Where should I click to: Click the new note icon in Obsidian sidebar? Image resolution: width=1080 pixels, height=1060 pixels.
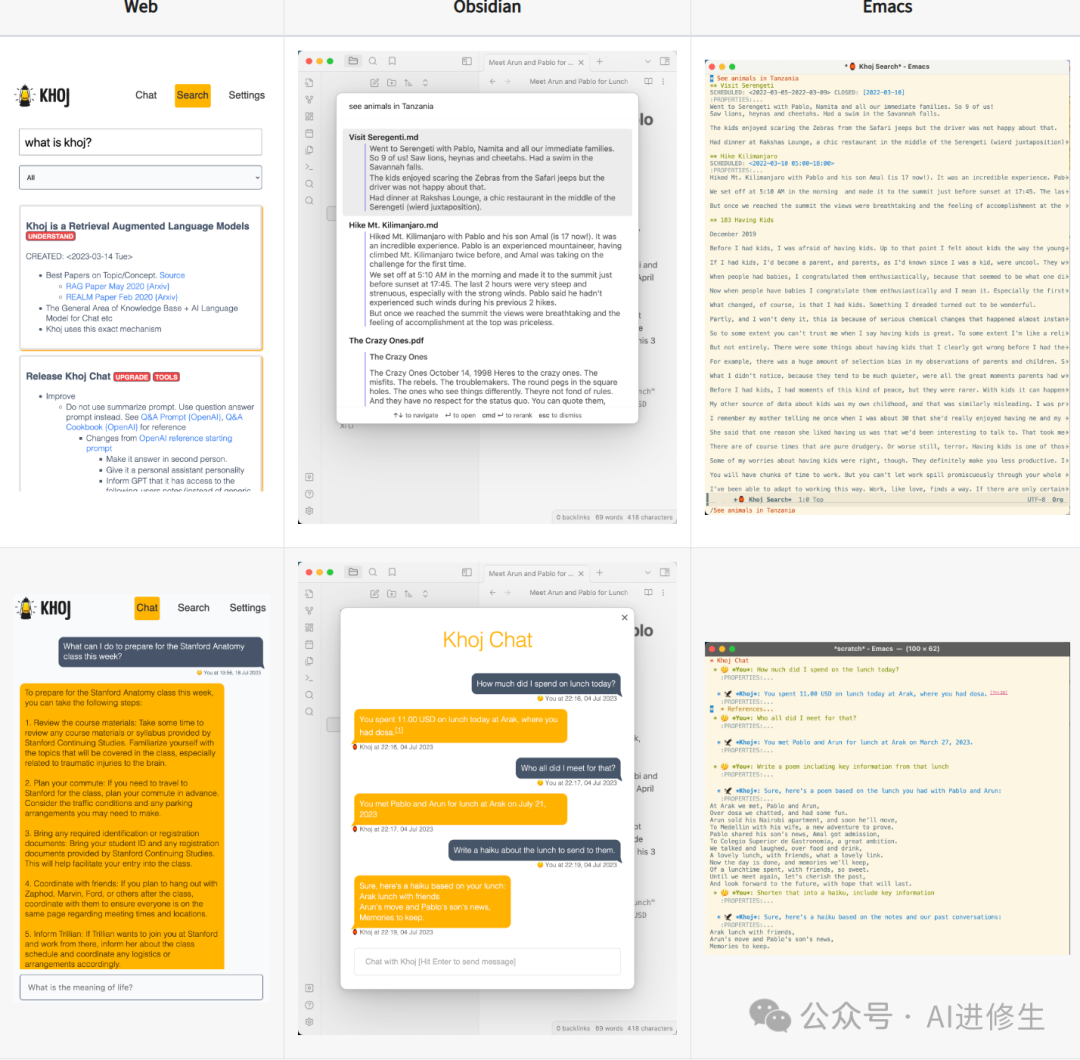point(376,83)
